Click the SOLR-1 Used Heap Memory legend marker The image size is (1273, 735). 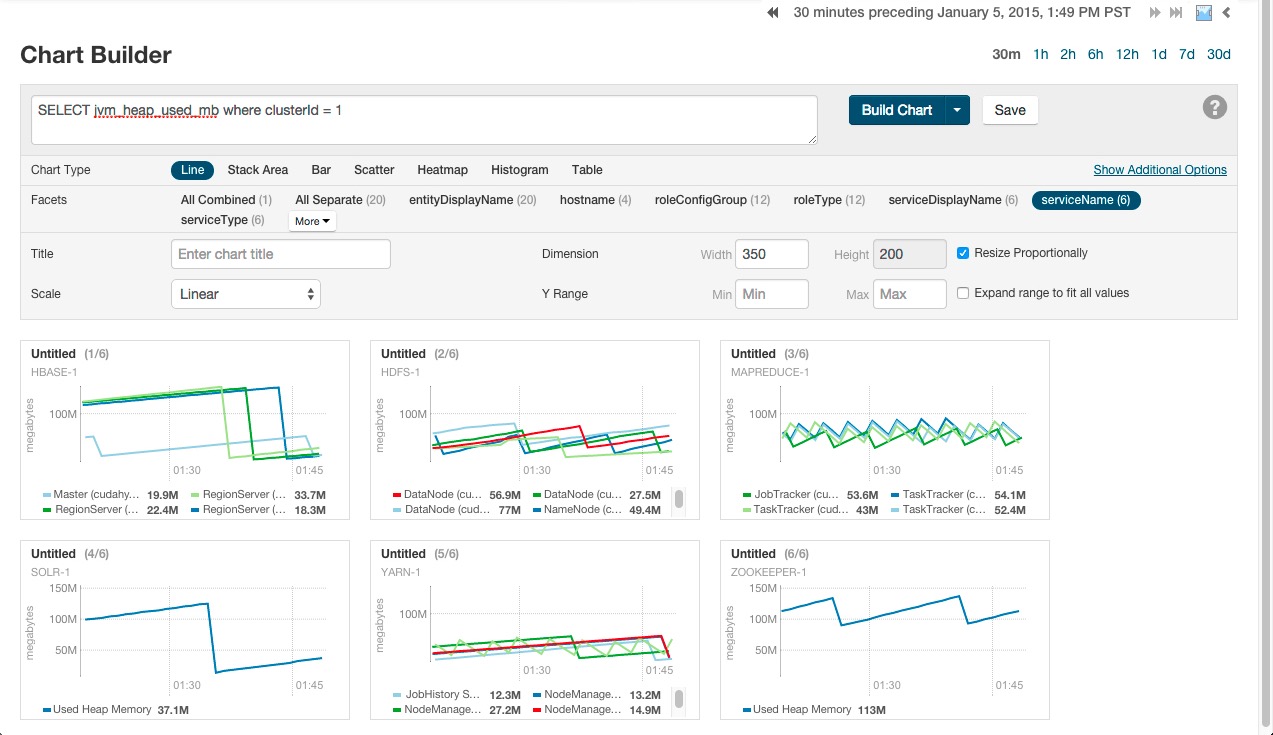(46, 710)
